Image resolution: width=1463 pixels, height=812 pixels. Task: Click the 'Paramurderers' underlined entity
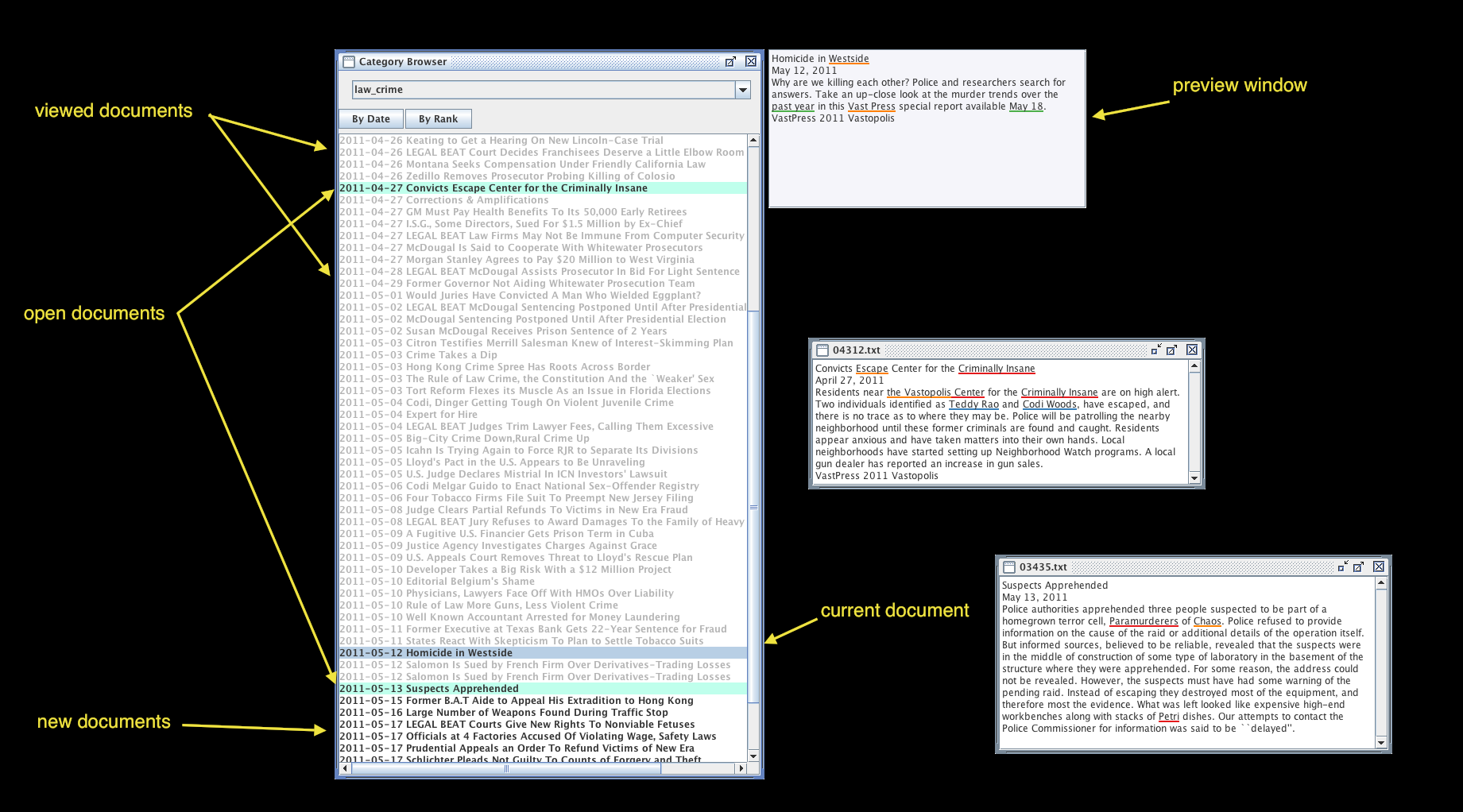pyautogui.click(x=1143, y=621)
